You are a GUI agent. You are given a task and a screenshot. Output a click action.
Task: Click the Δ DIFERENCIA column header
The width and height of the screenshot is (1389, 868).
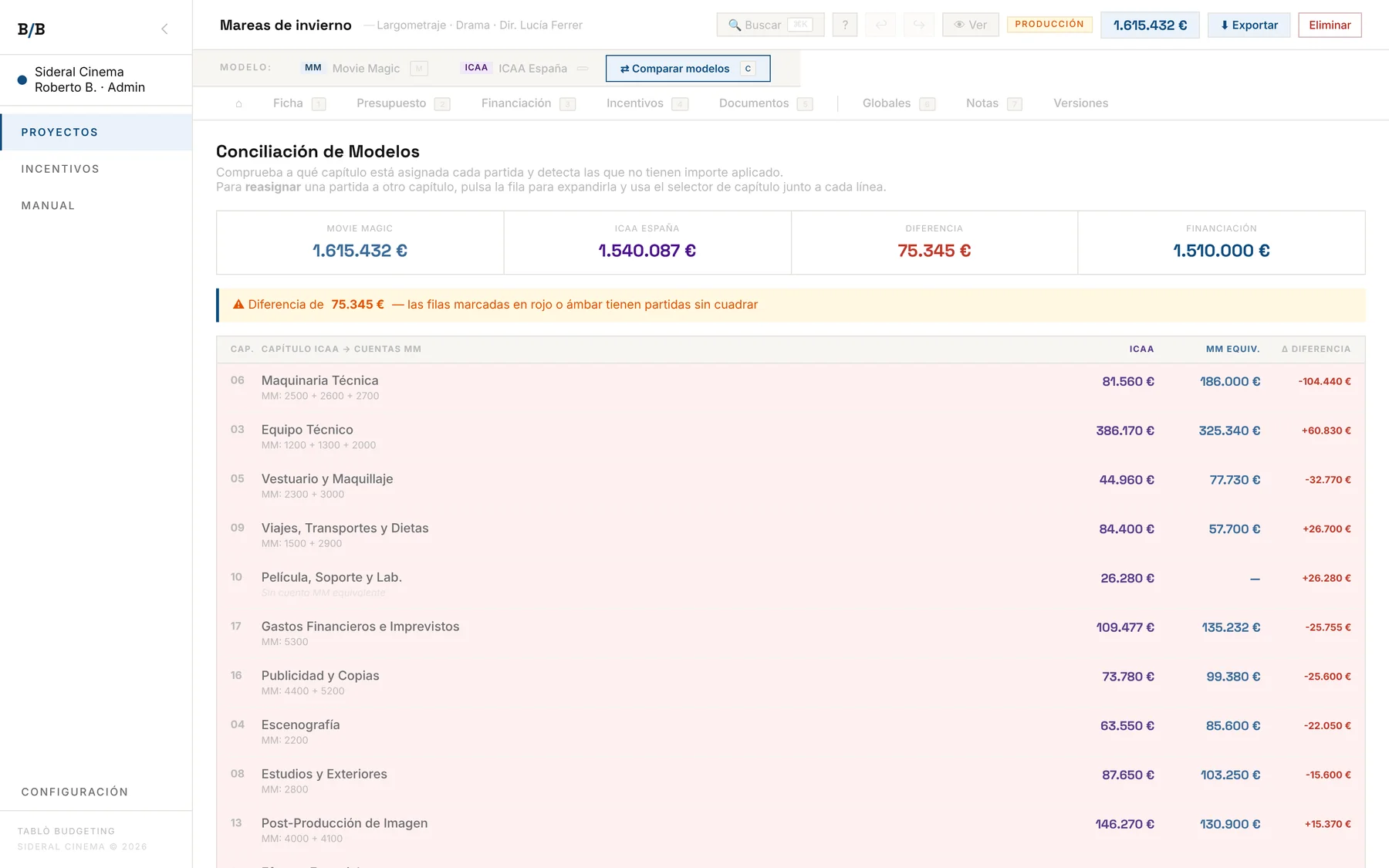click(1316, 350)
